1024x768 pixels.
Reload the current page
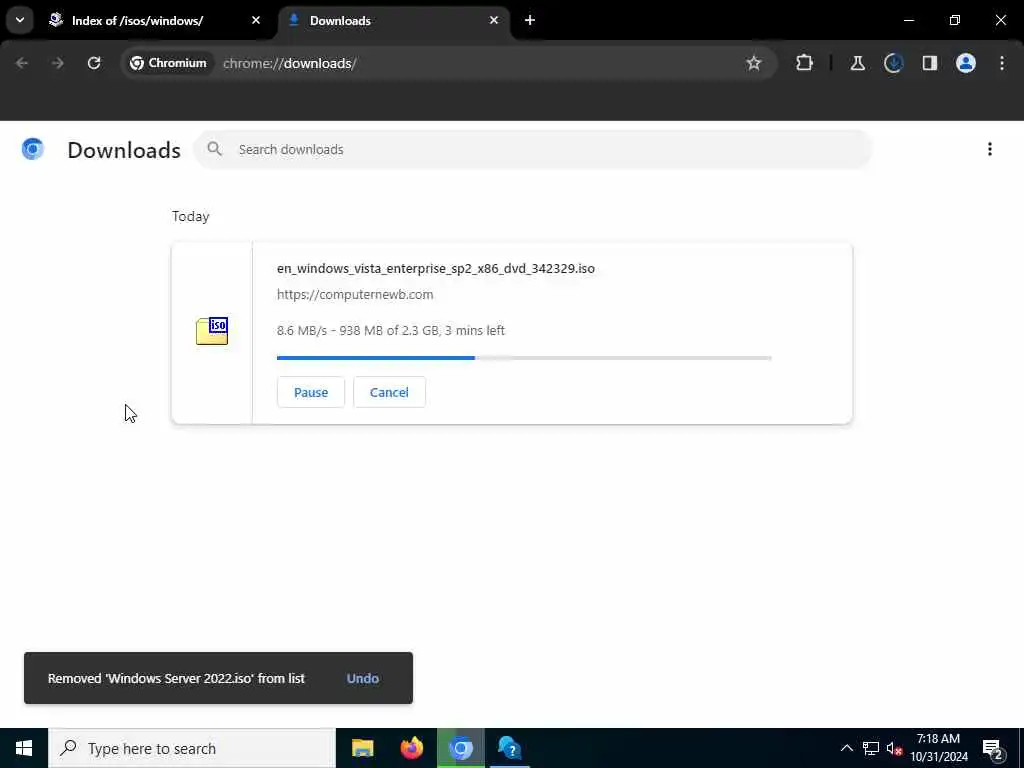pos(94,63)
